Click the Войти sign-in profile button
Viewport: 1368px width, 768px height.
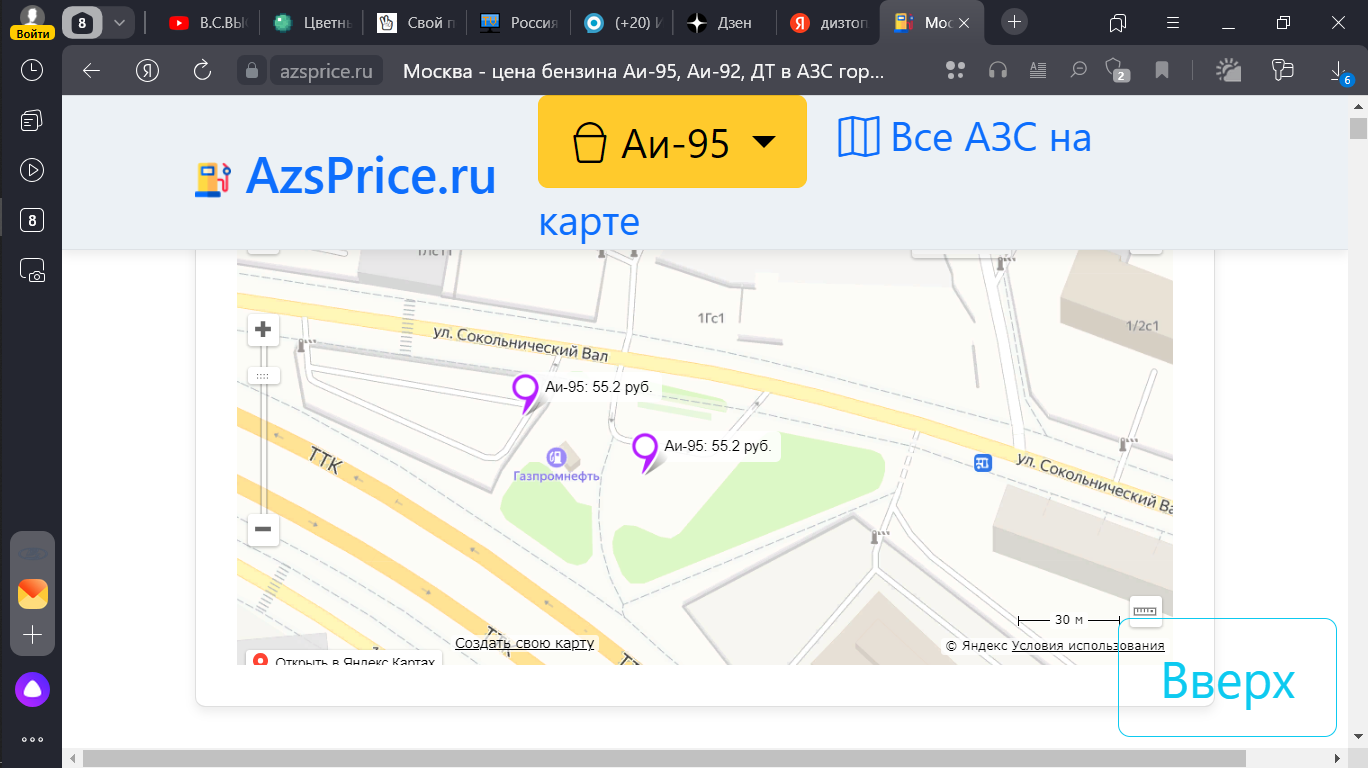click(x=33, y=22)
